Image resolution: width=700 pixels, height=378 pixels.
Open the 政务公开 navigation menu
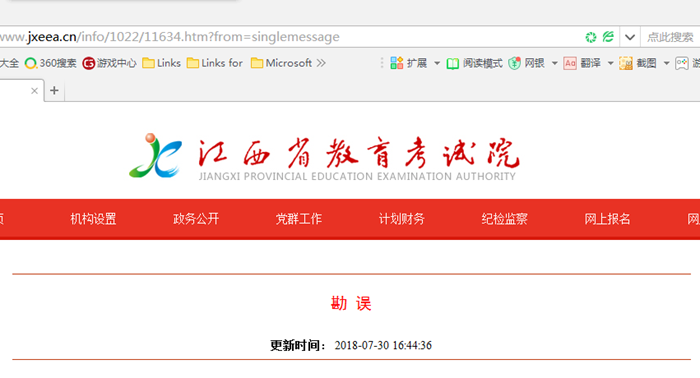point(196,219)
